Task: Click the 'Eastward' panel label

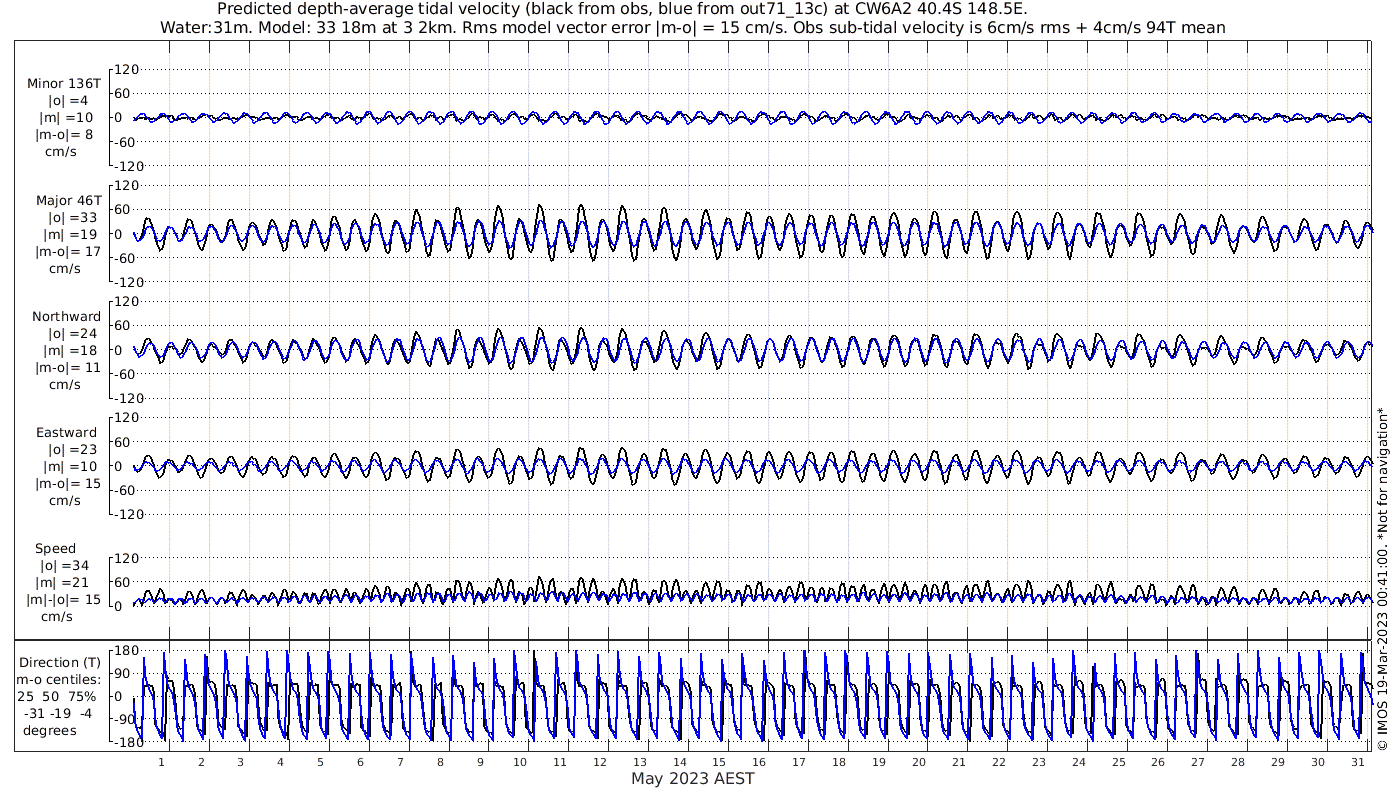Action: pos(67,433)
